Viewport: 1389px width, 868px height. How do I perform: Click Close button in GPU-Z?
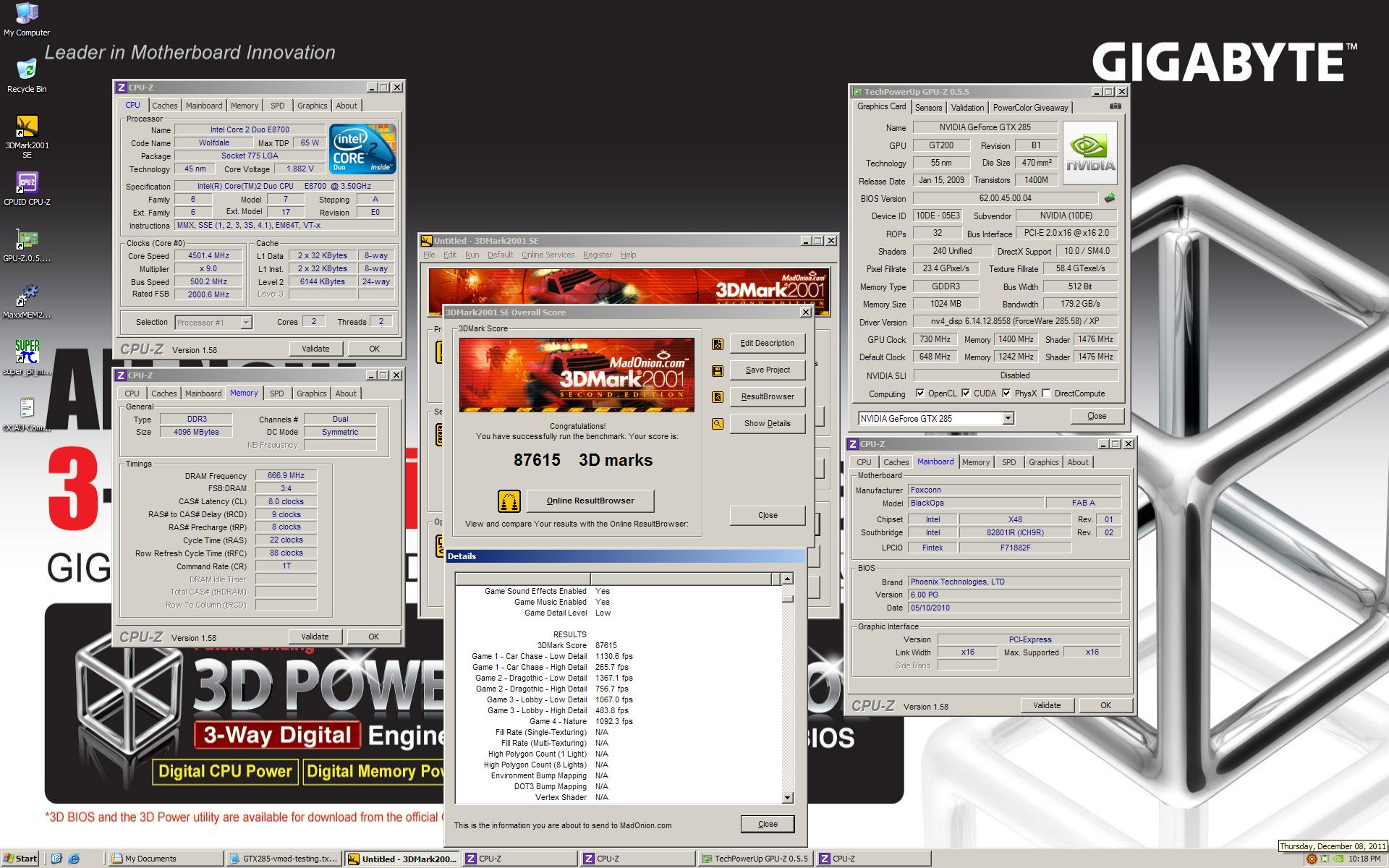[x=1097, y=416]
